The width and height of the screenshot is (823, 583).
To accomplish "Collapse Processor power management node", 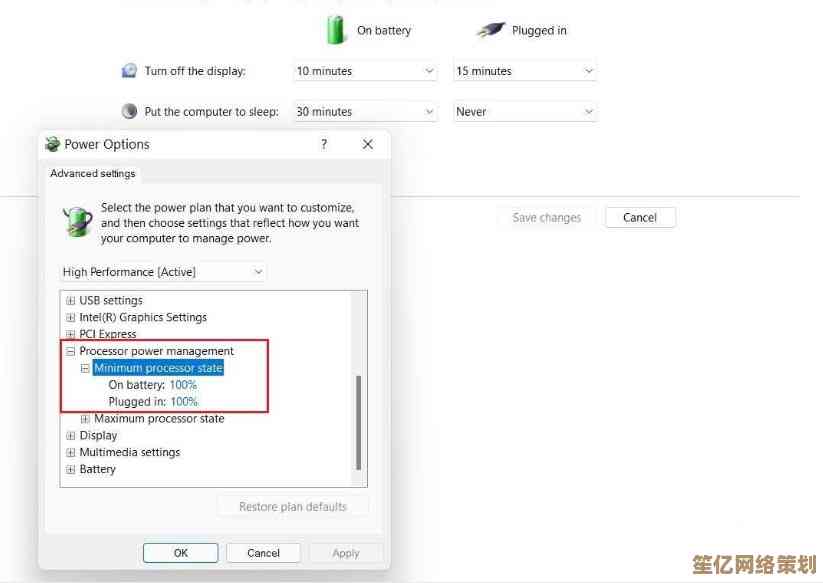I will [70, 352].
